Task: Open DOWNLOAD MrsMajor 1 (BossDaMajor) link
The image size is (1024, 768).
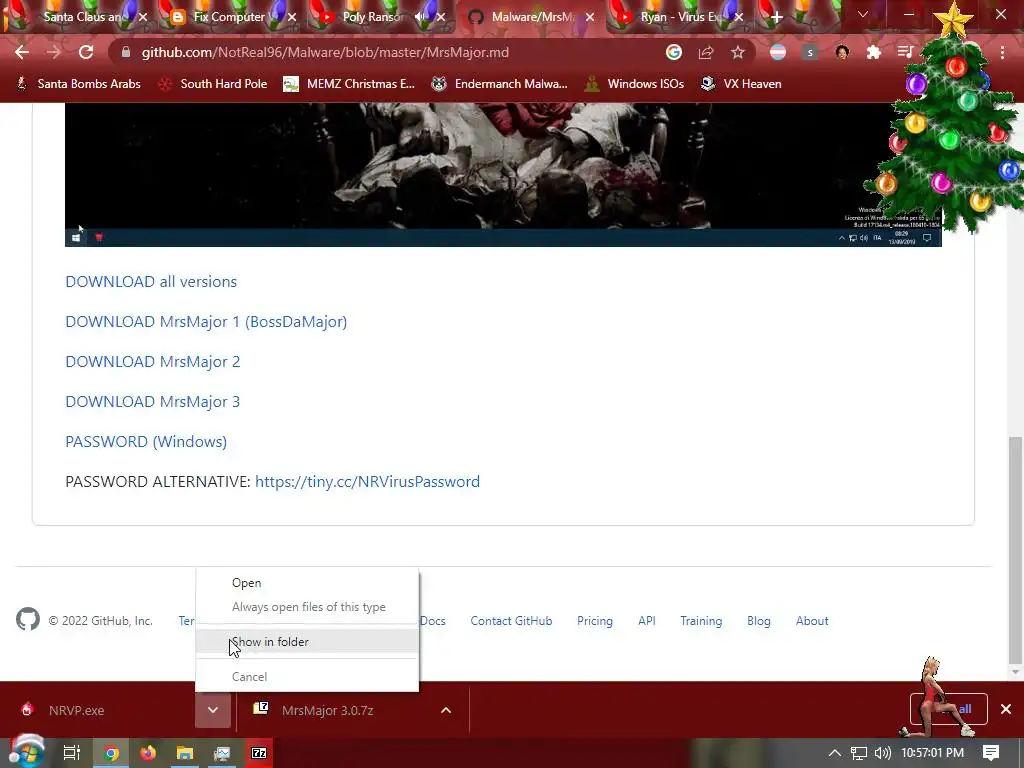Action: [206, 321]
